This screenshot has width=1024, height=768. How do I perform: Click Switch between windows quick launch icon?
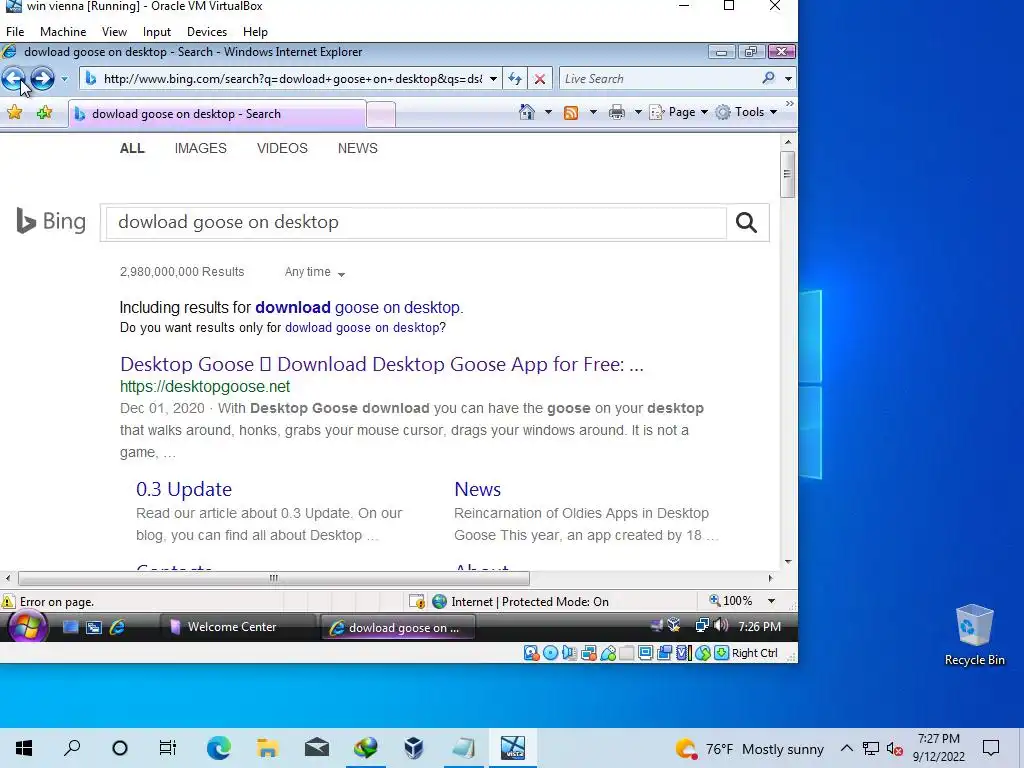coord(93,627)
